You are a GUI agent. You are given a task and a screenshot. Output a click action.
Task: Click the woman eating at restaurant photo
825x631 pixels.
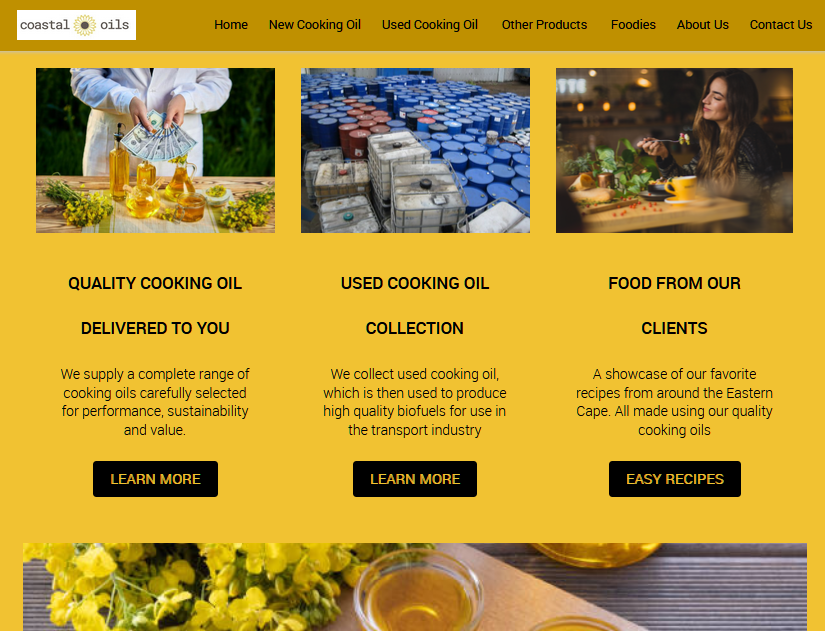click(674, 151)
